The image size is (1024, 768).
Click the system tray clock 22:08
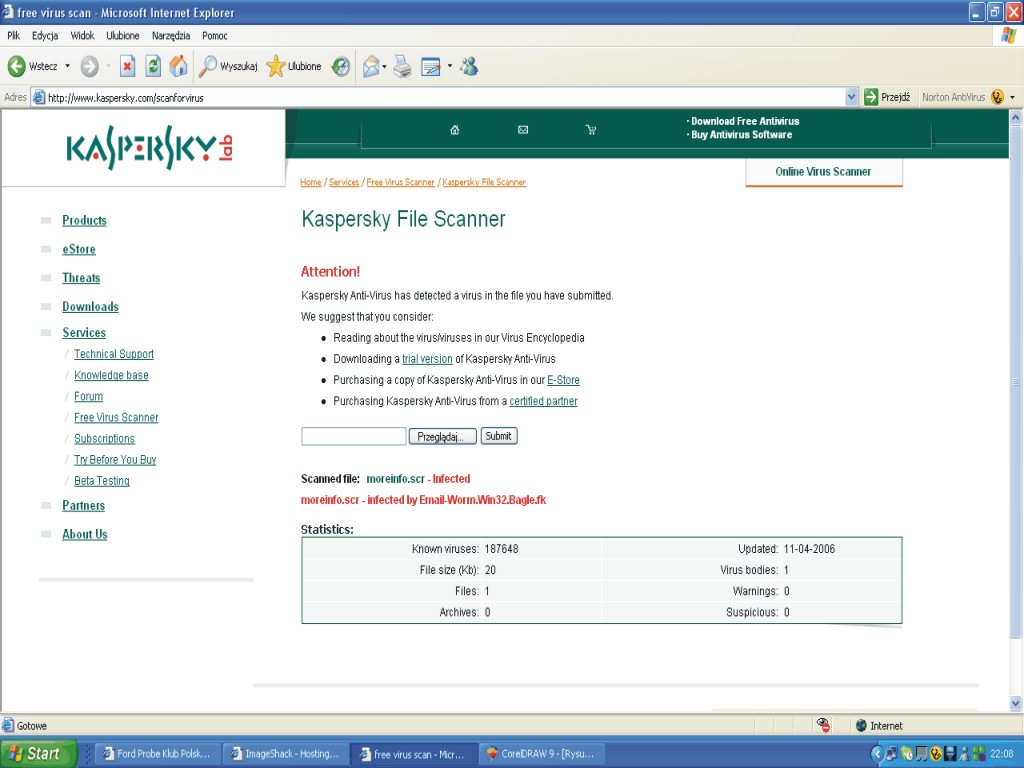pyautogui.click(x=1002, y=754)
